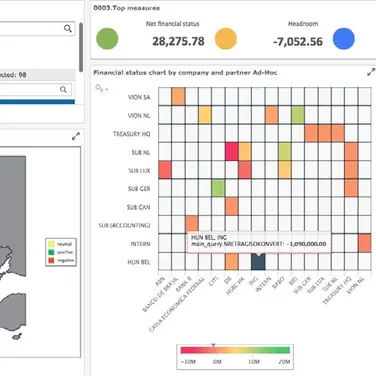Screen dimensions: 376x376
Task: Select the Net financial status value 28,275.78
Action: (178, 41)
